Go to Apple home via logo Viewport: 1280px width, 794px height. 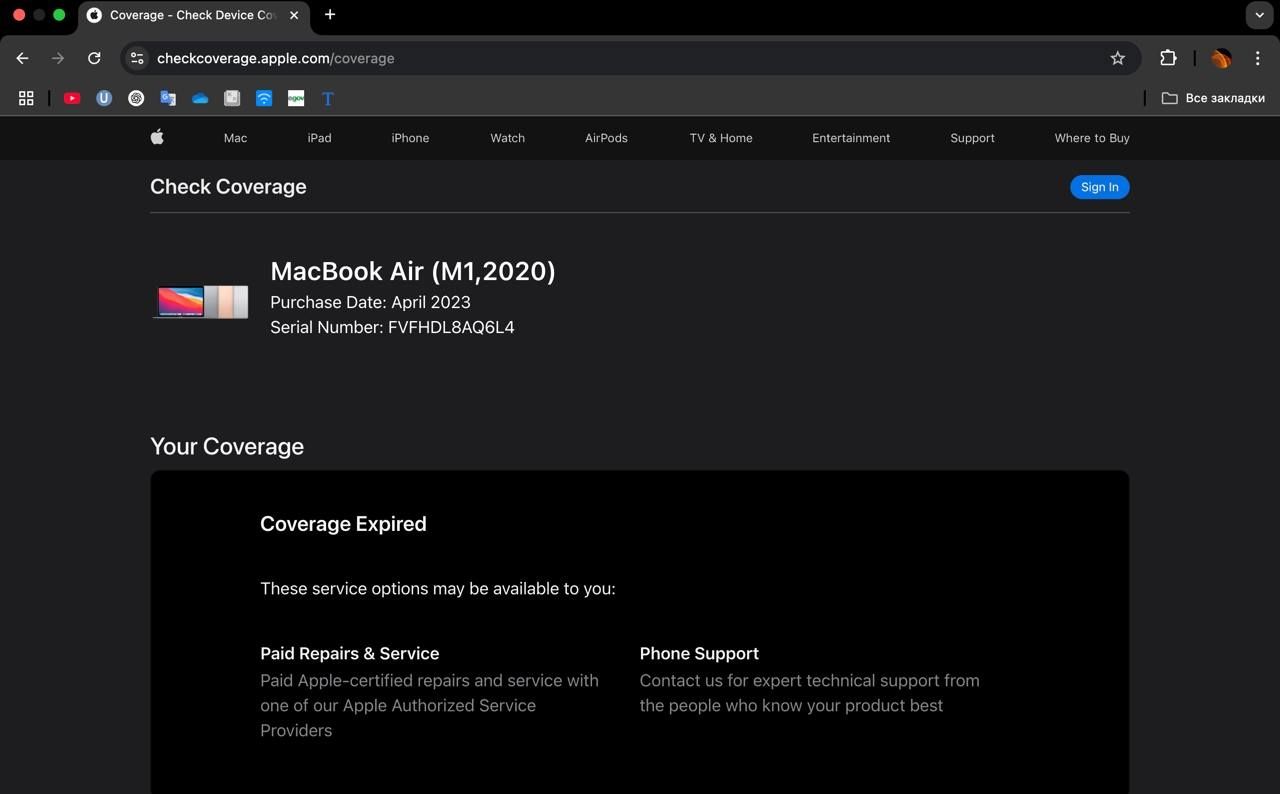157,138
